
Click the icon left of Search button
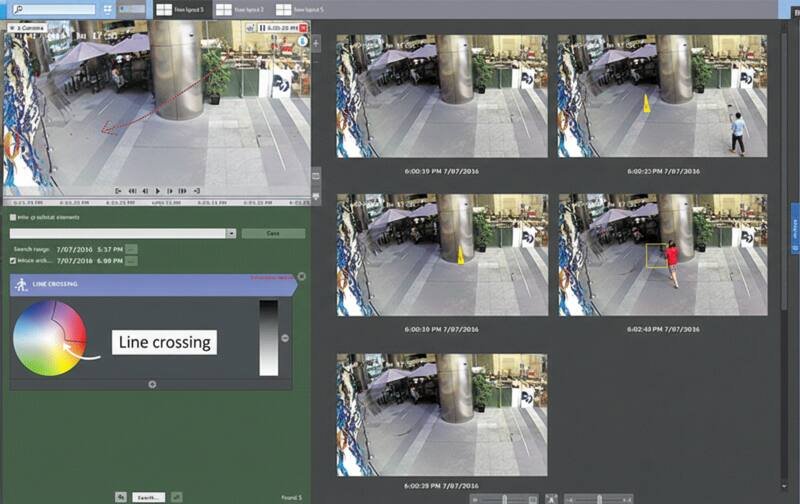click(121, 496)
